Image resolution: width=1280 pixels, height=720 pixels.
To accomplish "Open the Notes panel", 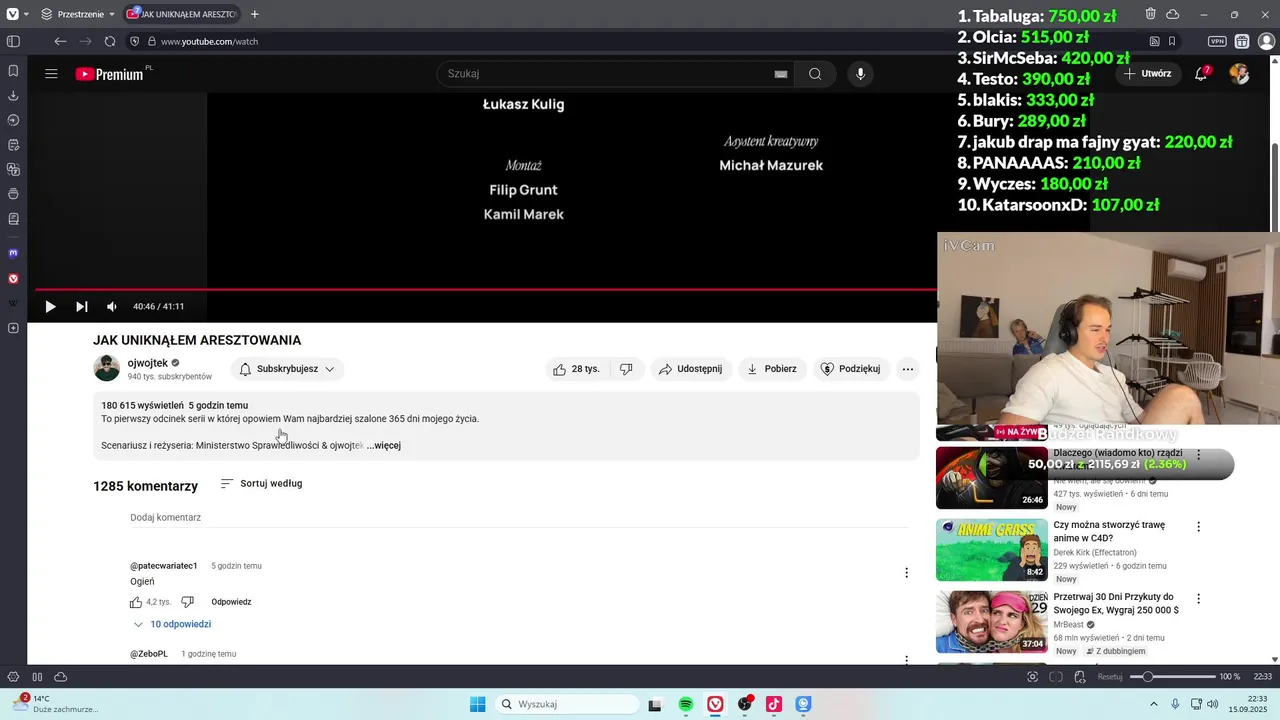I will 13,145.
